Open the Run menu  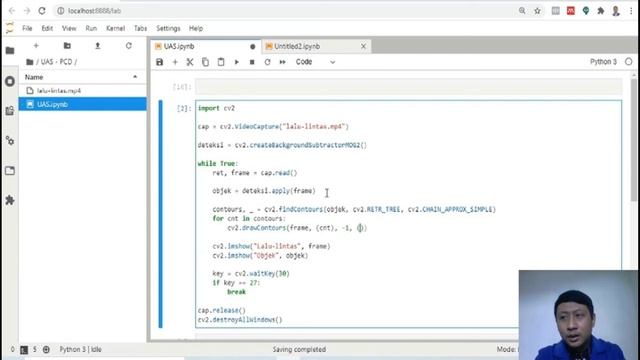[x=91, y=28]
